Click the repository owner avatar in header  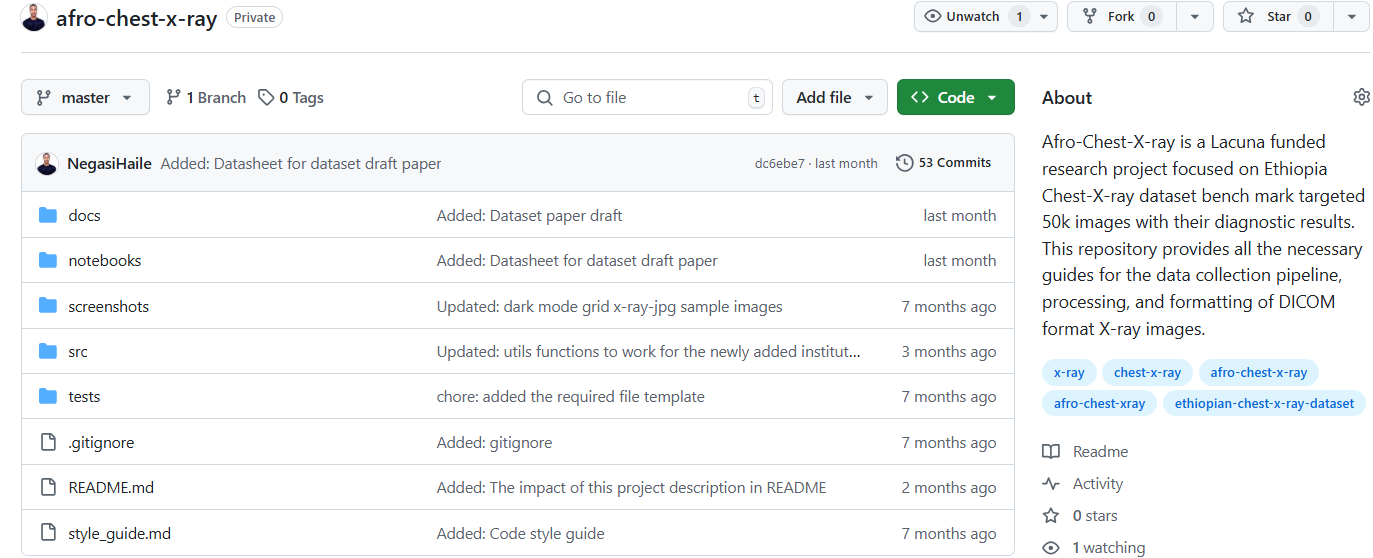[34, 17]
